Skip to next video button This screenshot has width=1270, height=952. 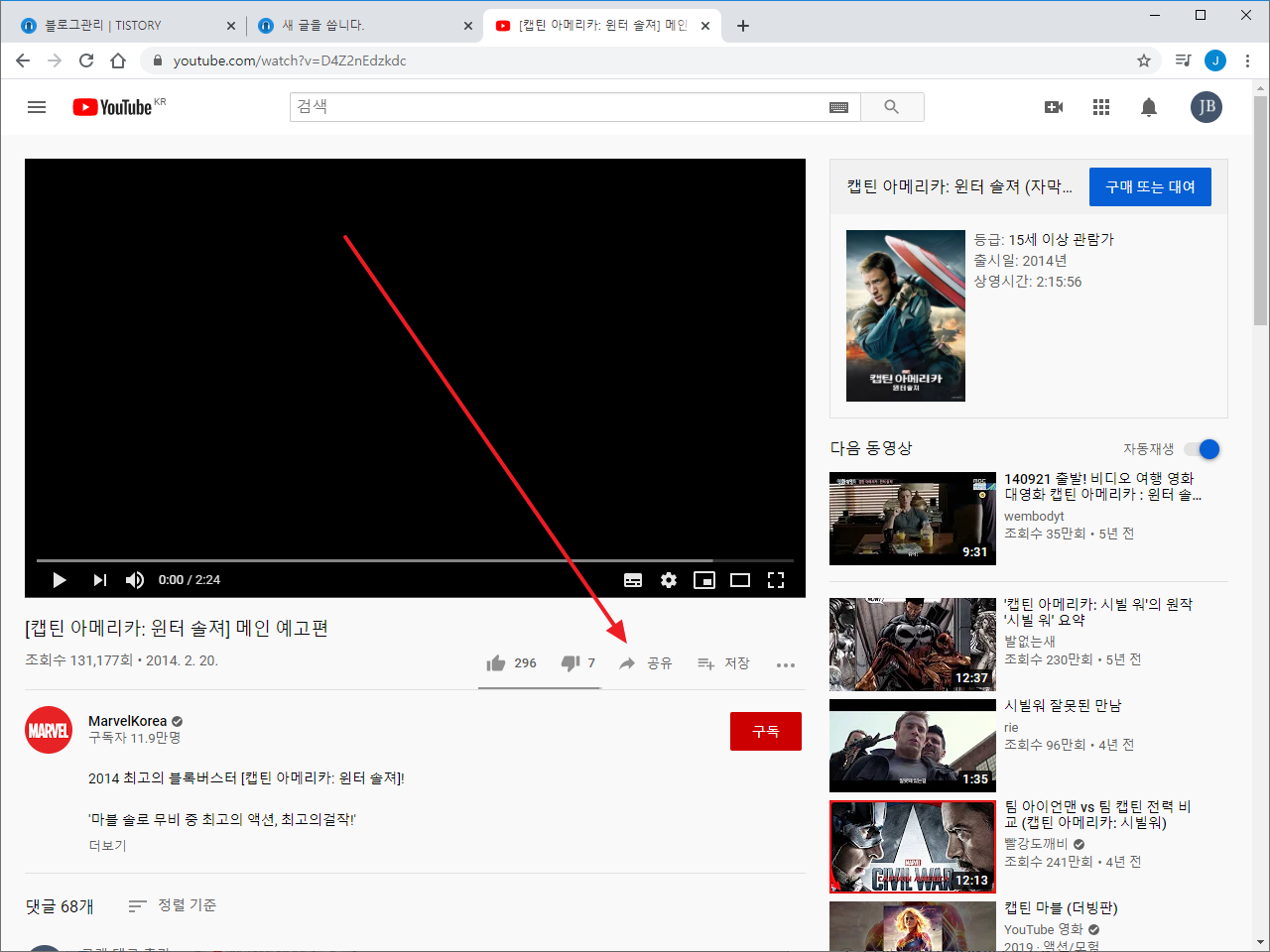(x=99, y=580)
